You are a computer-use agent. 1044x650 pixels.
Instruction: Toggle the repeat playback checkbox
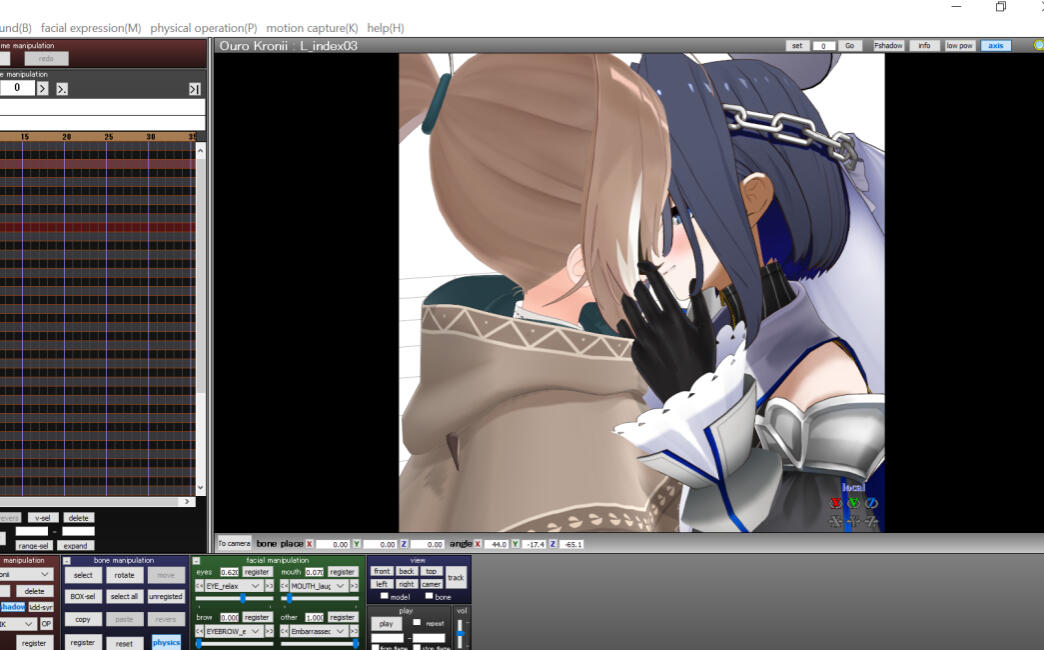pos(417,622)
